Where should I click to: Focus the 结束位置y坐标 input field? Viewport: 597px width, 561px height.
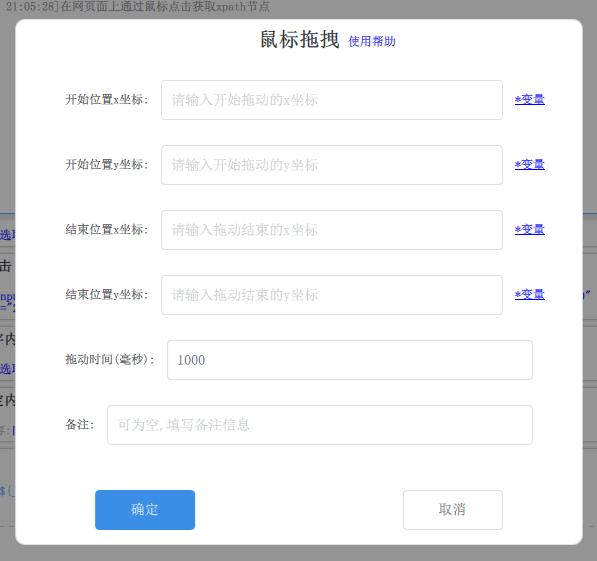tap(332, 295)
